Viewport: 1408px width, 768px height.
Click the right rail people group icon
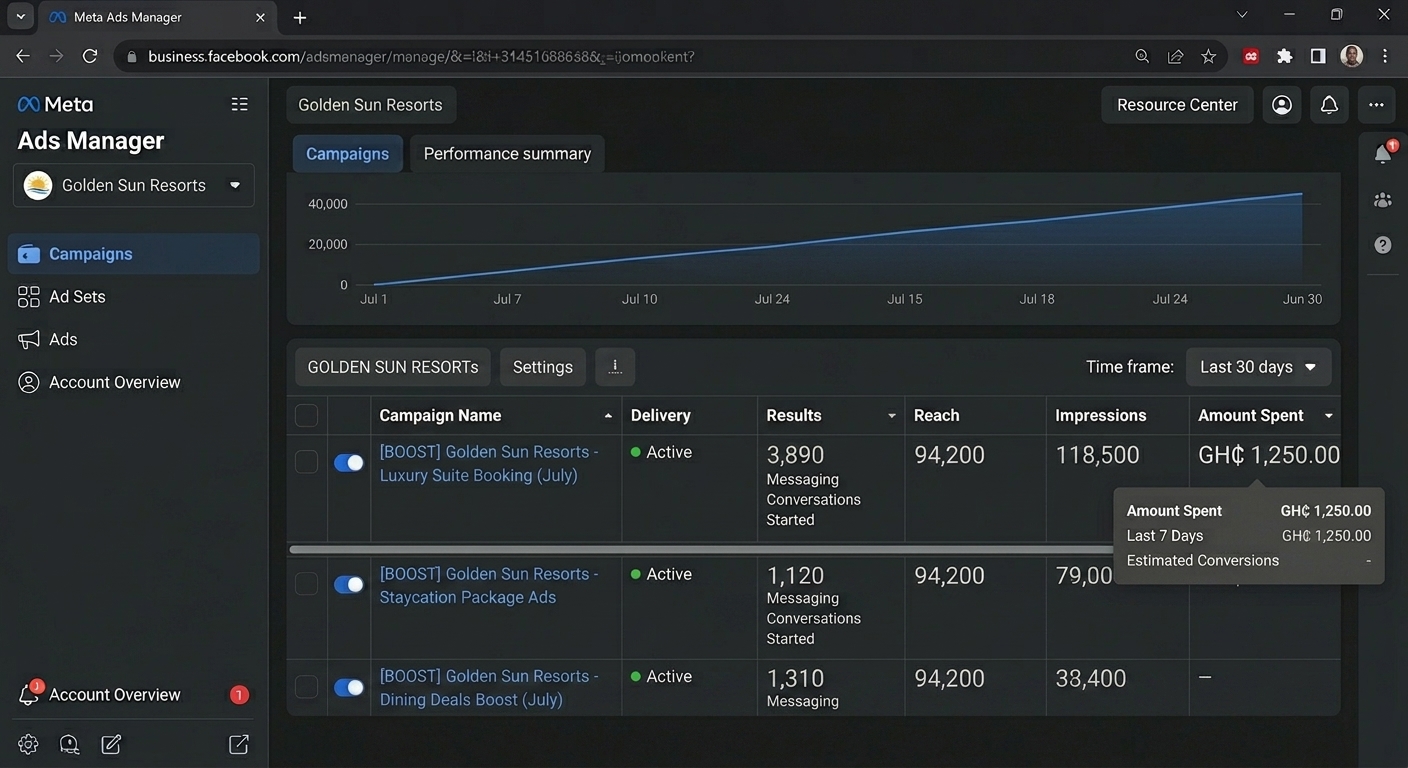[1383, 200]
